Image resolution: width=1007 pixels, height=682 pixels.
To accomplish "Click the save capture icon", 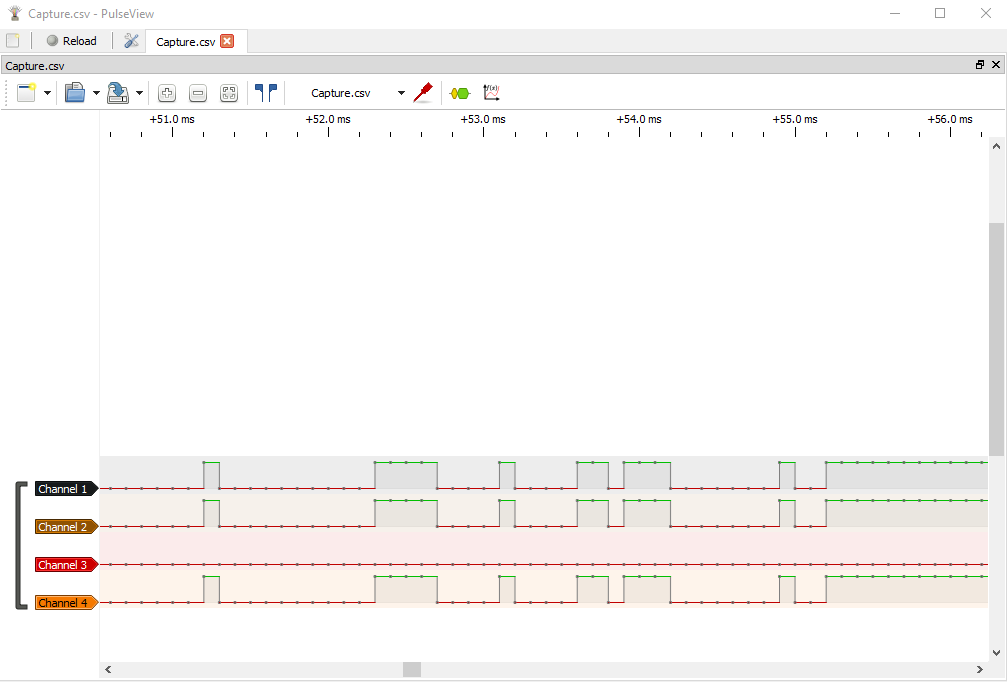I will tap(118, 92).
